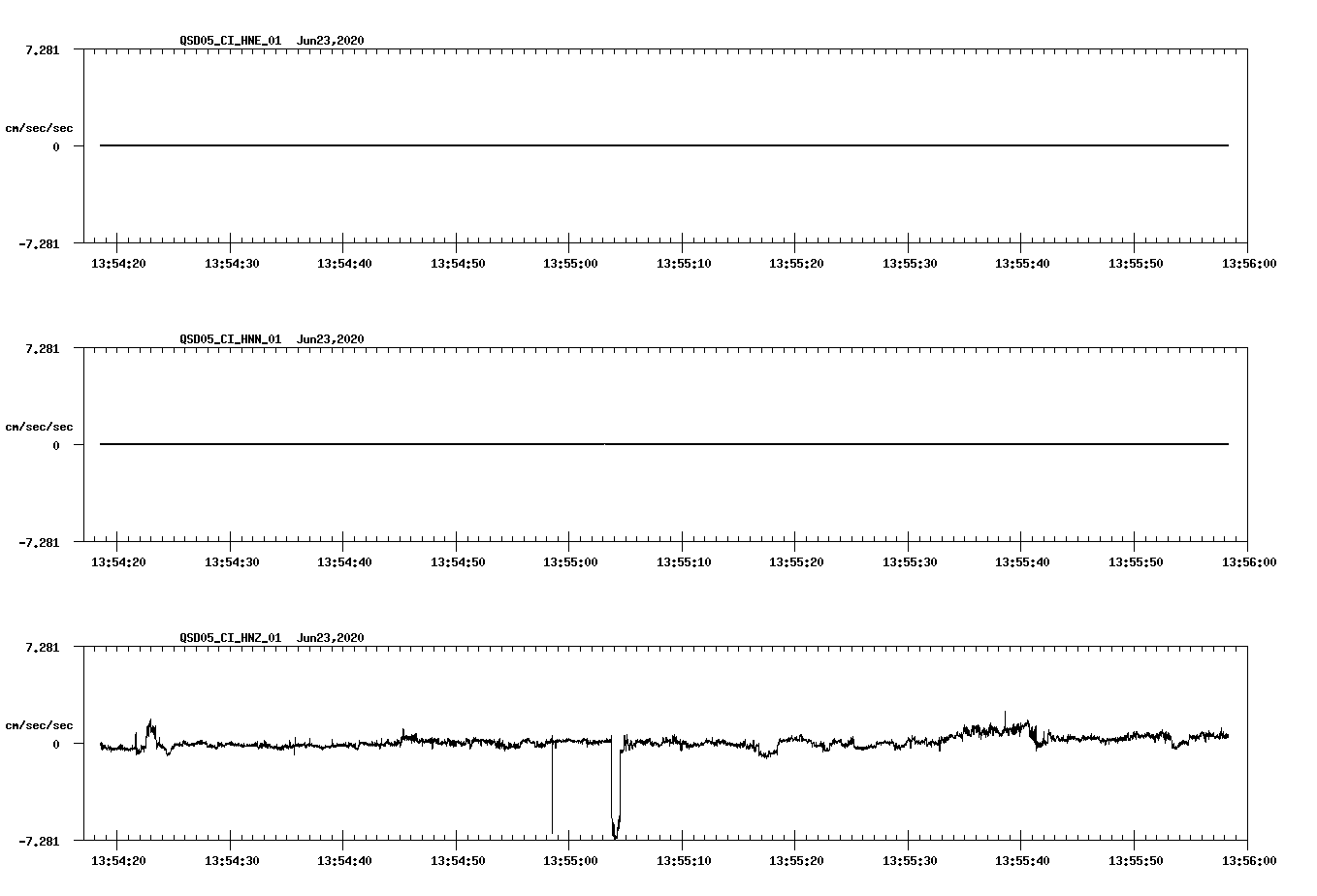Select the -7.281 lower limit on HNN plot
Image resolution: width=1317 pixels, height=896 pixels.
click(38, 542)
